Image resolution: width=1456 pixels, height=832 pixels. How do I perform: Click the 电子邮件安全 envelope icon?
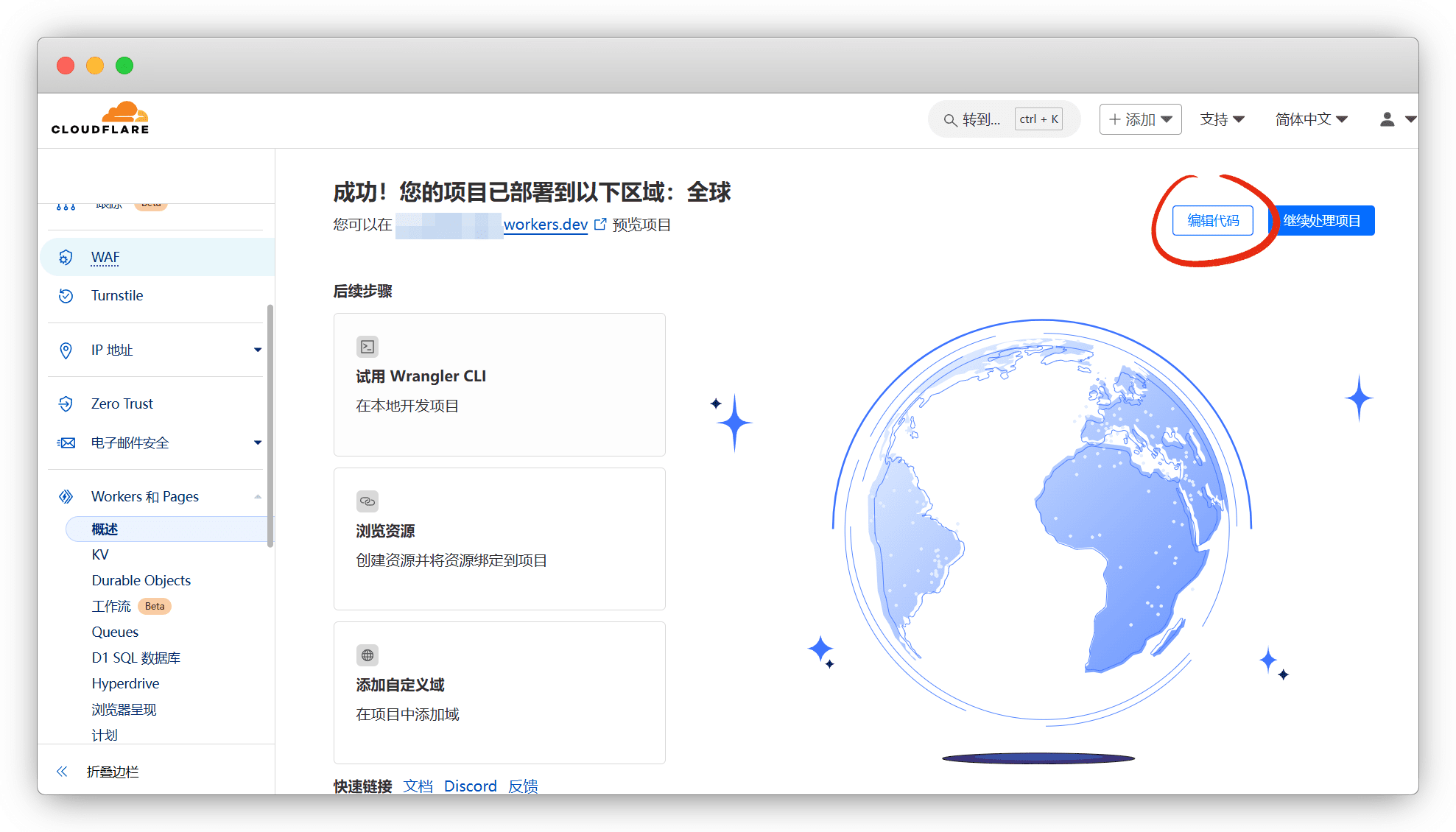pyautogui.click(x=66, y=443)
